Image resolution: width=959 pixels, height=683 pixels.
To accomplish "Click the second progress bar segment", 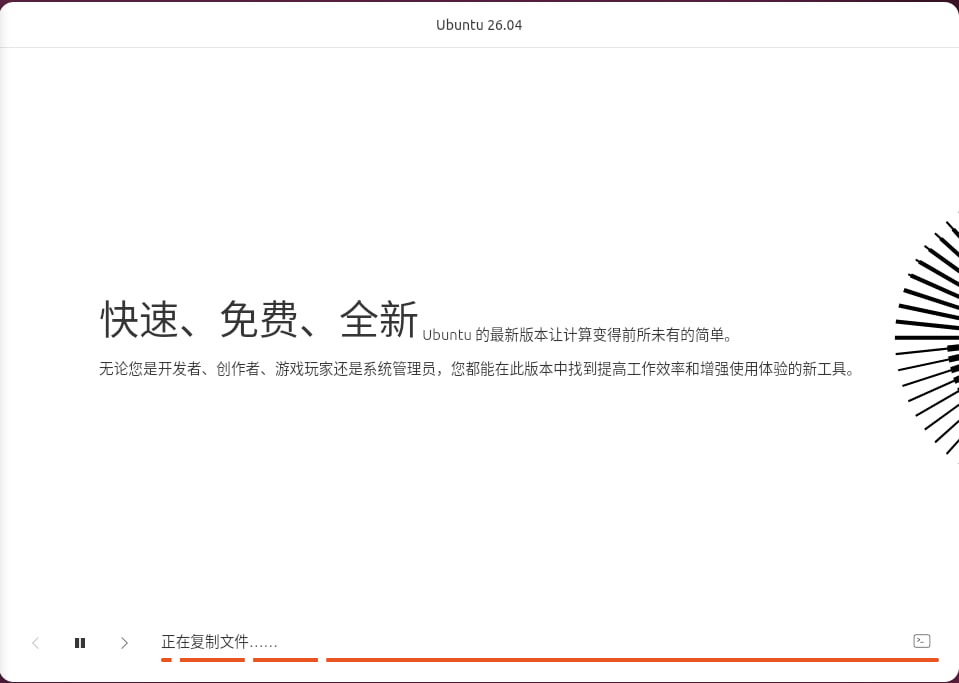I will pos(212,660).
